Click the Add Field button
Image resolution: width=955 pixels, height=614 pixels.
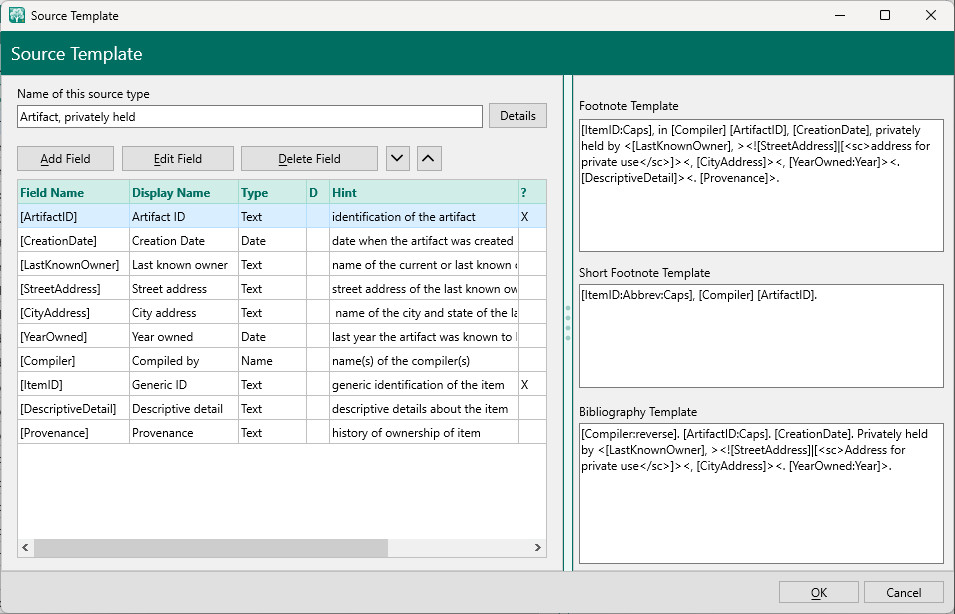click(65, 158)
